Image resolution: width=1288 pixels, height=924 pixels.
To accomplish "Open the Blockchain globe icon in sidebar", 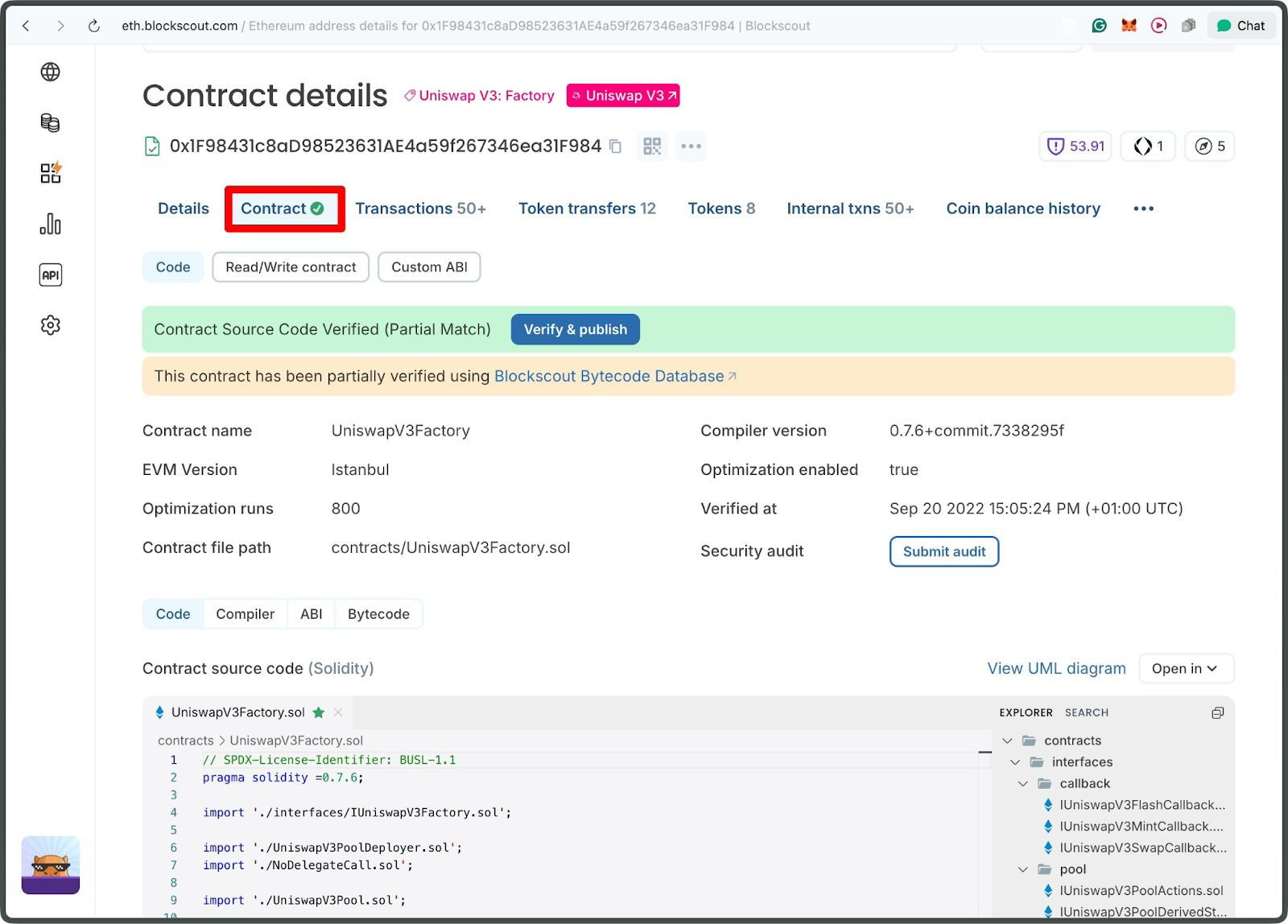I will tap(50, 72).
